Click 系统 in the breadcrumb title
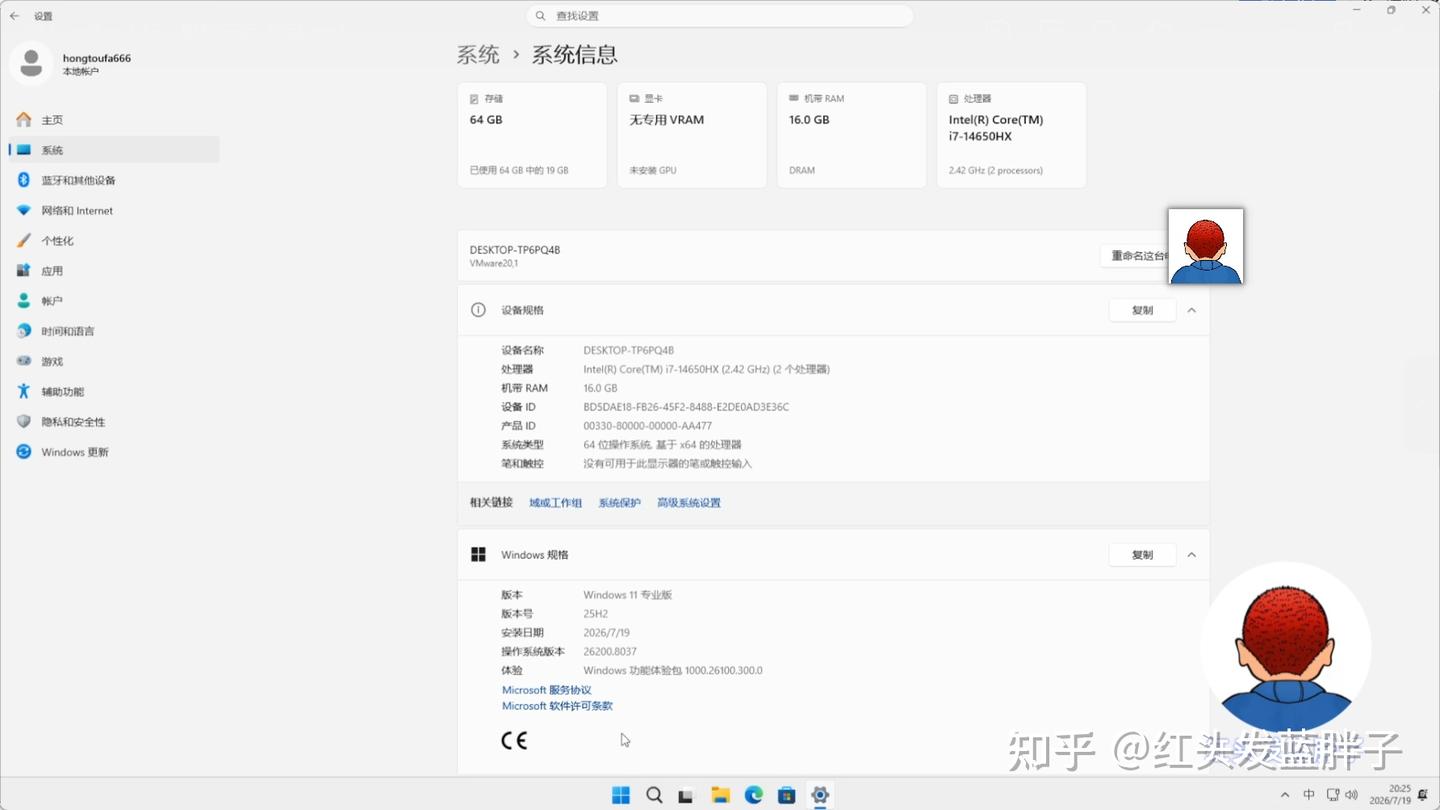The height and width of the screenshot is (810, 1440). 478,55
